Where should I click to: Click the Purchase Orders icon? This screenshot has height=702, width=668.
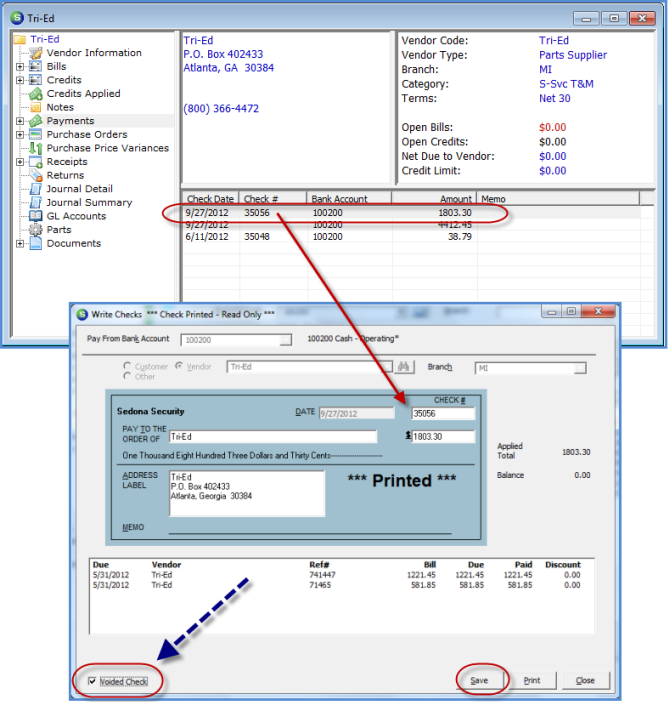(x=36, y=134)
